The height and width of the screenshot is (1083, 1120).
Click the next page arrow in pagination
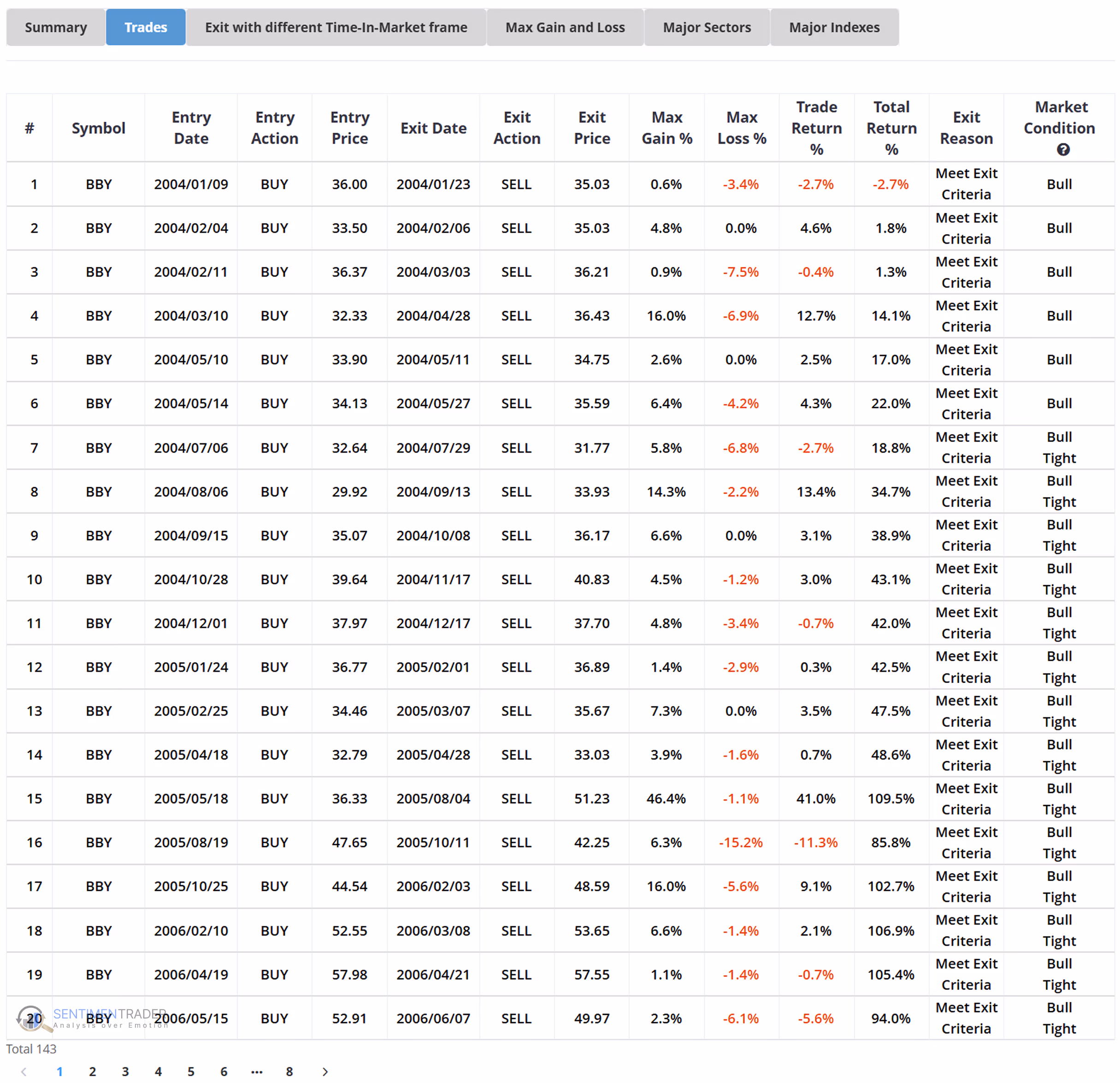tap(324, 1071)
